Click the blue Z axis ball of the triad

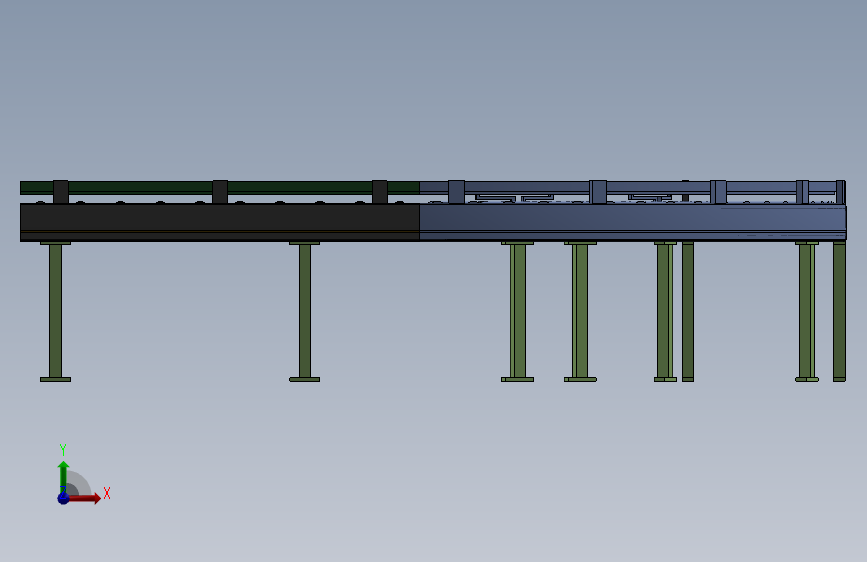point(63,498)
